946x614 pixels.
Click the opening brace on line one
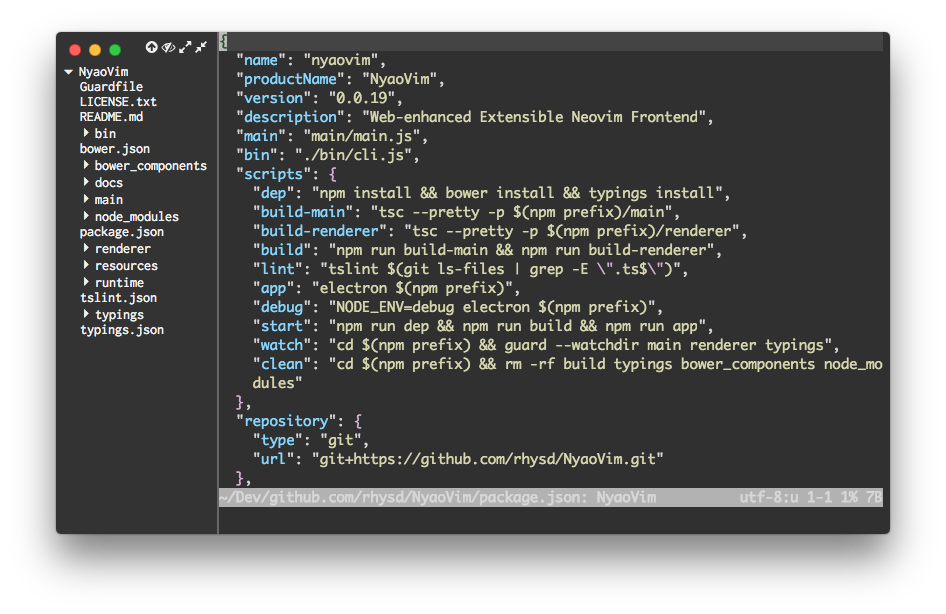click(223, 41)
